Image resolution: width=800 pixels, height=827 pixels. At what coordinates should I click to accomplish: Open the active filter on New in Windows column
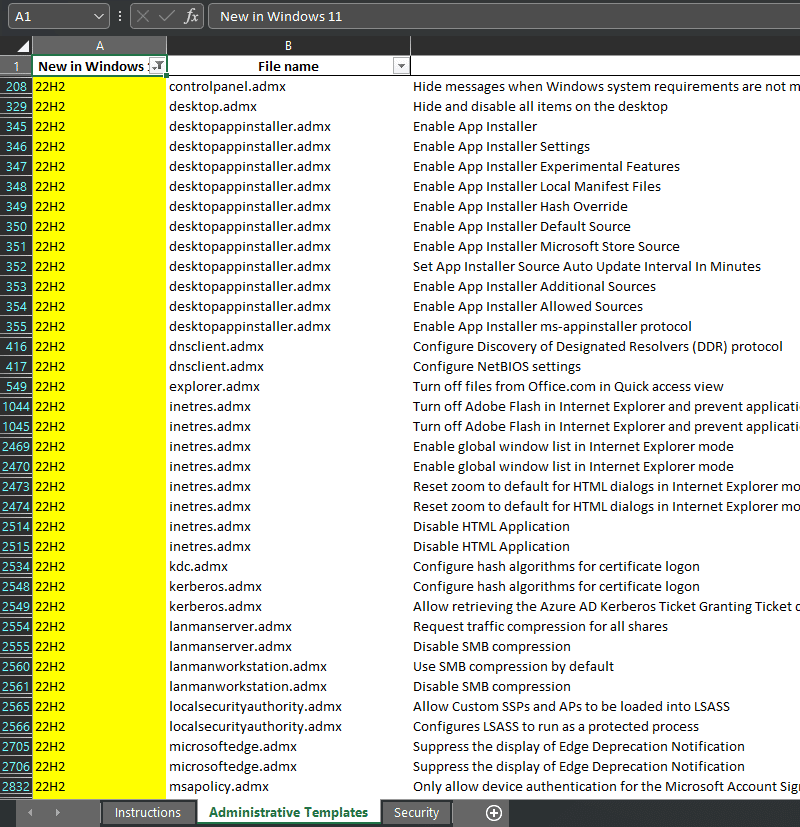(157, 66)
